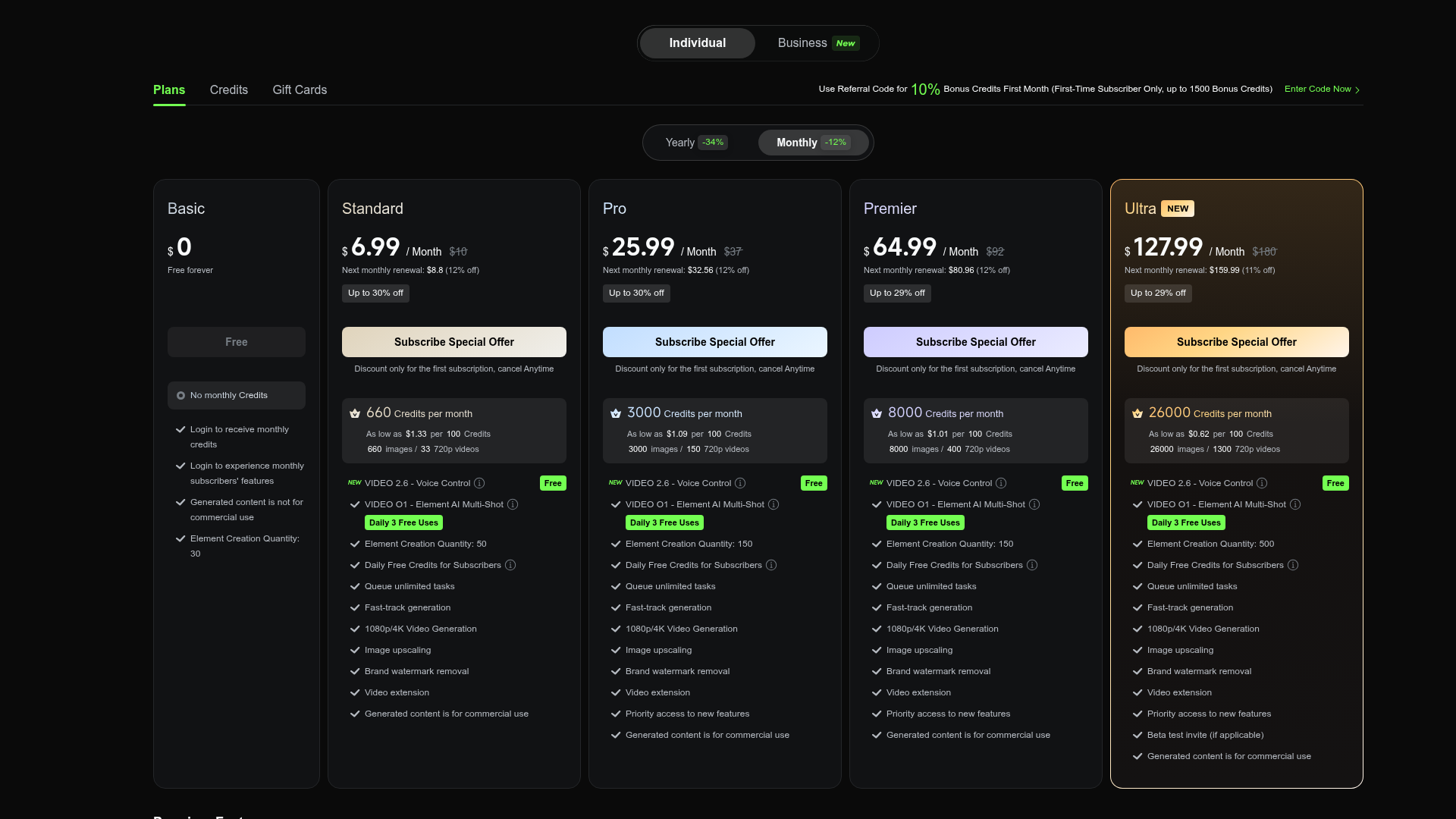
Task: Click info icon beside Premier VIDEO O1 Multi-Shot
Action: pyautogui.click(x=1034, y=504)
